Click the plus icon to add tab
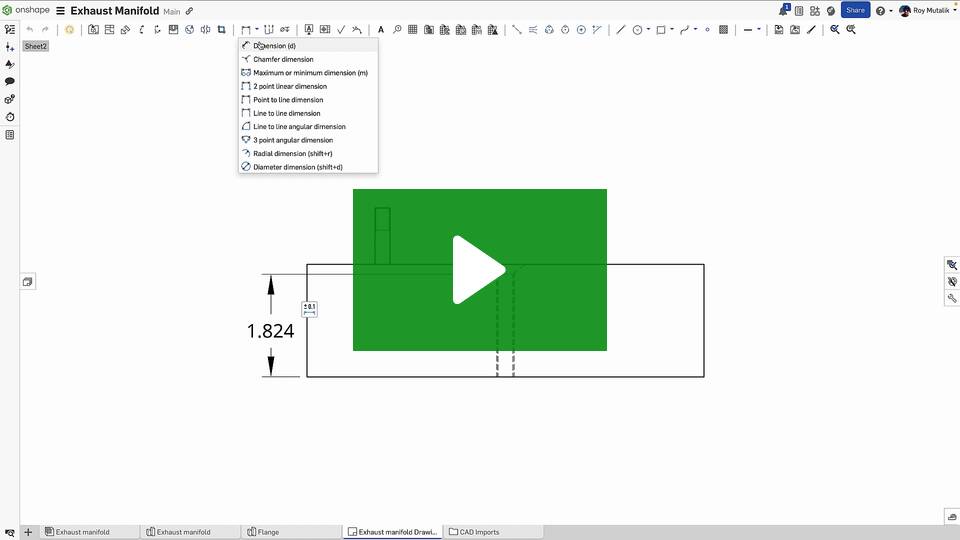960x540 pixels. pyautogui.click(x=28, y=532)
